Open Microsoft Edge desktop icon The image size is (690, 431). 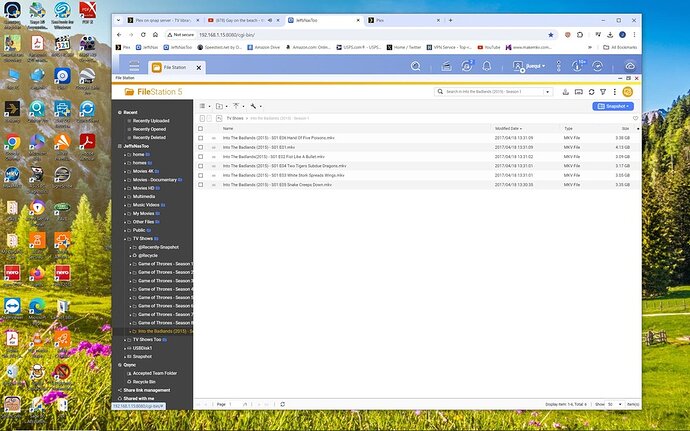[37, 306]
